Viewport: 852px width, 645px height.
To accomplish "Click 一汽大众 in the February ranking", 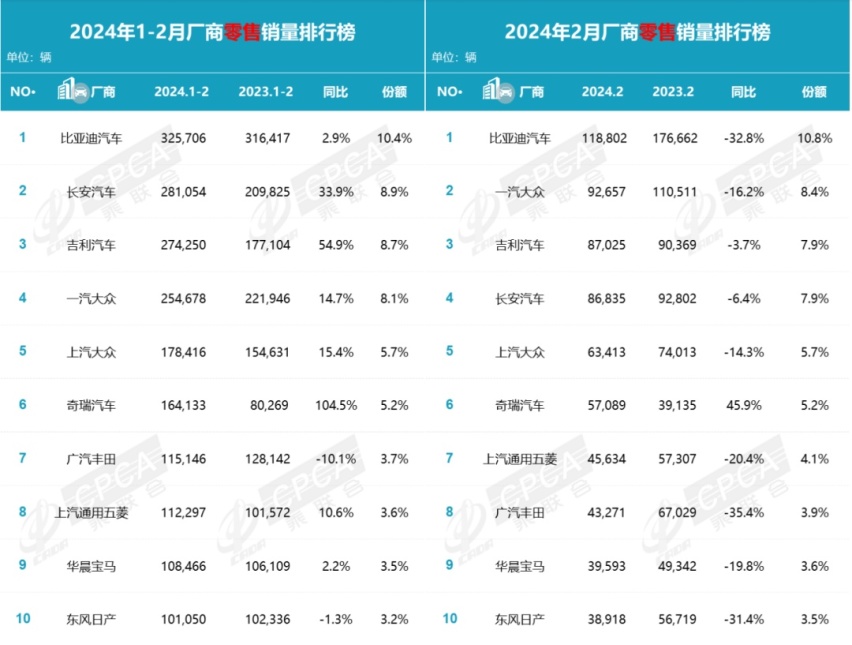I will pyautogui.click(x=519, y=192).
